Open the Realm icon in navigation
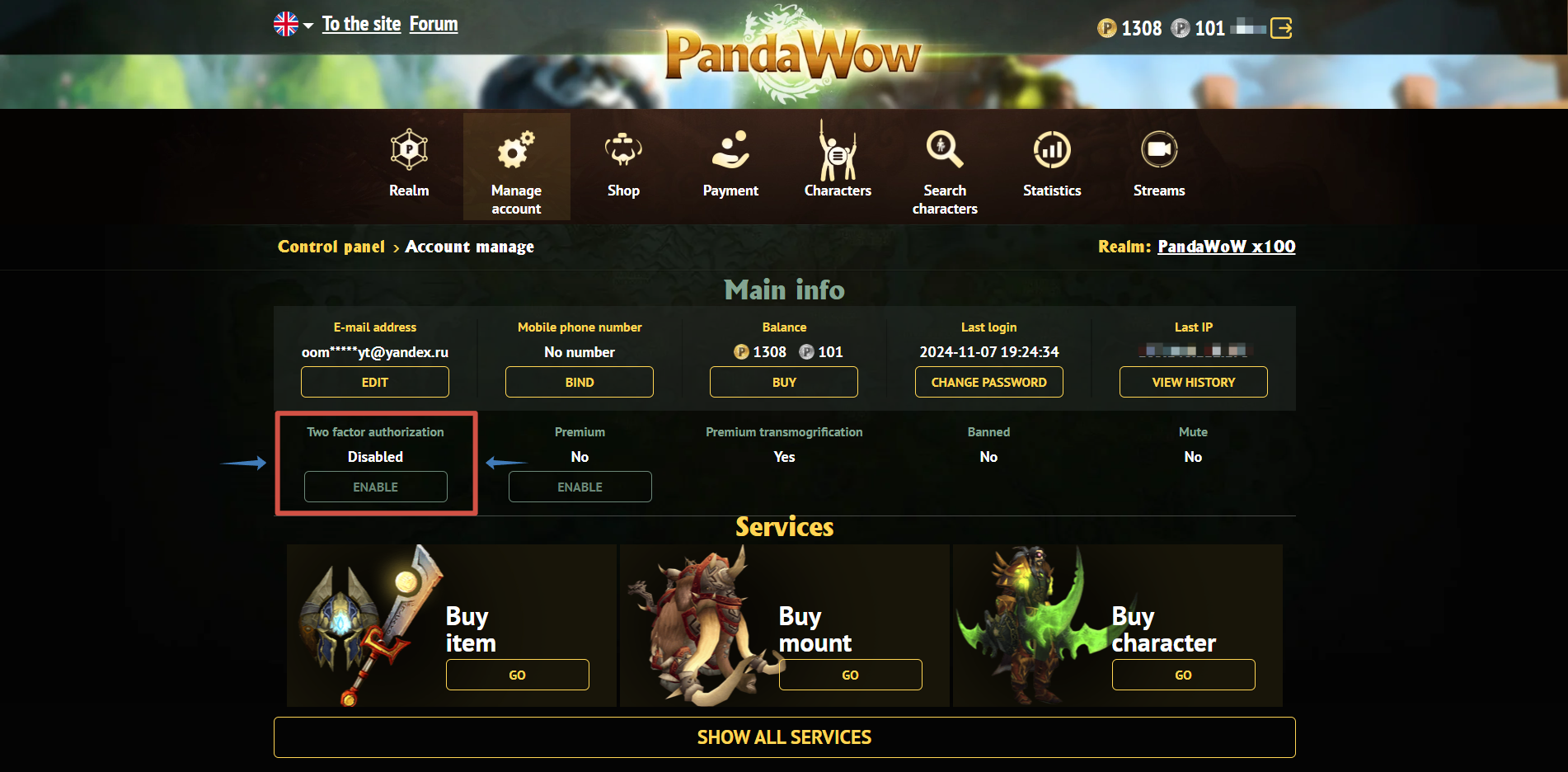1568x772 pixels. 409,149
